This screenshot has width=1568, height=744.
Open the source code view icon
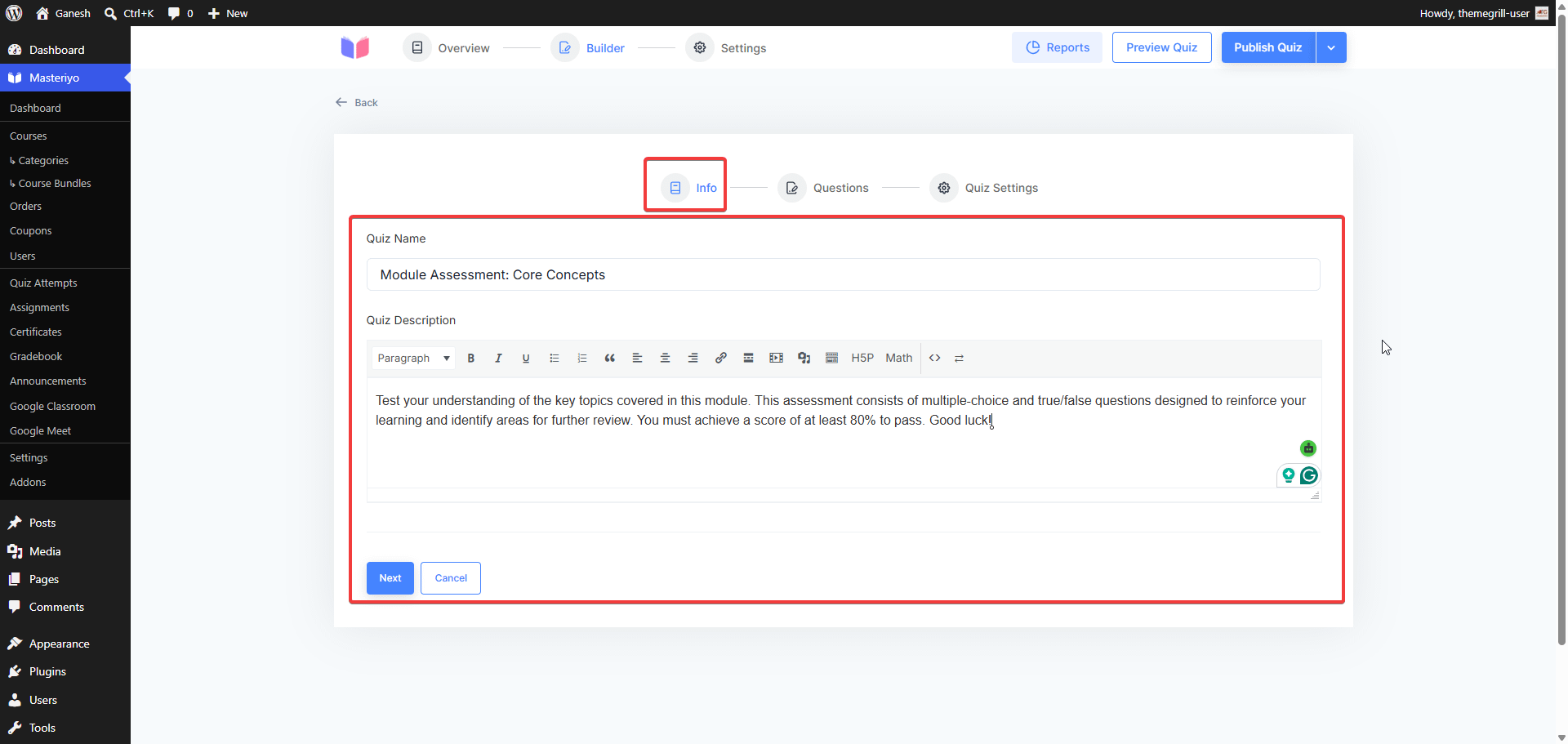click(934, 358)
